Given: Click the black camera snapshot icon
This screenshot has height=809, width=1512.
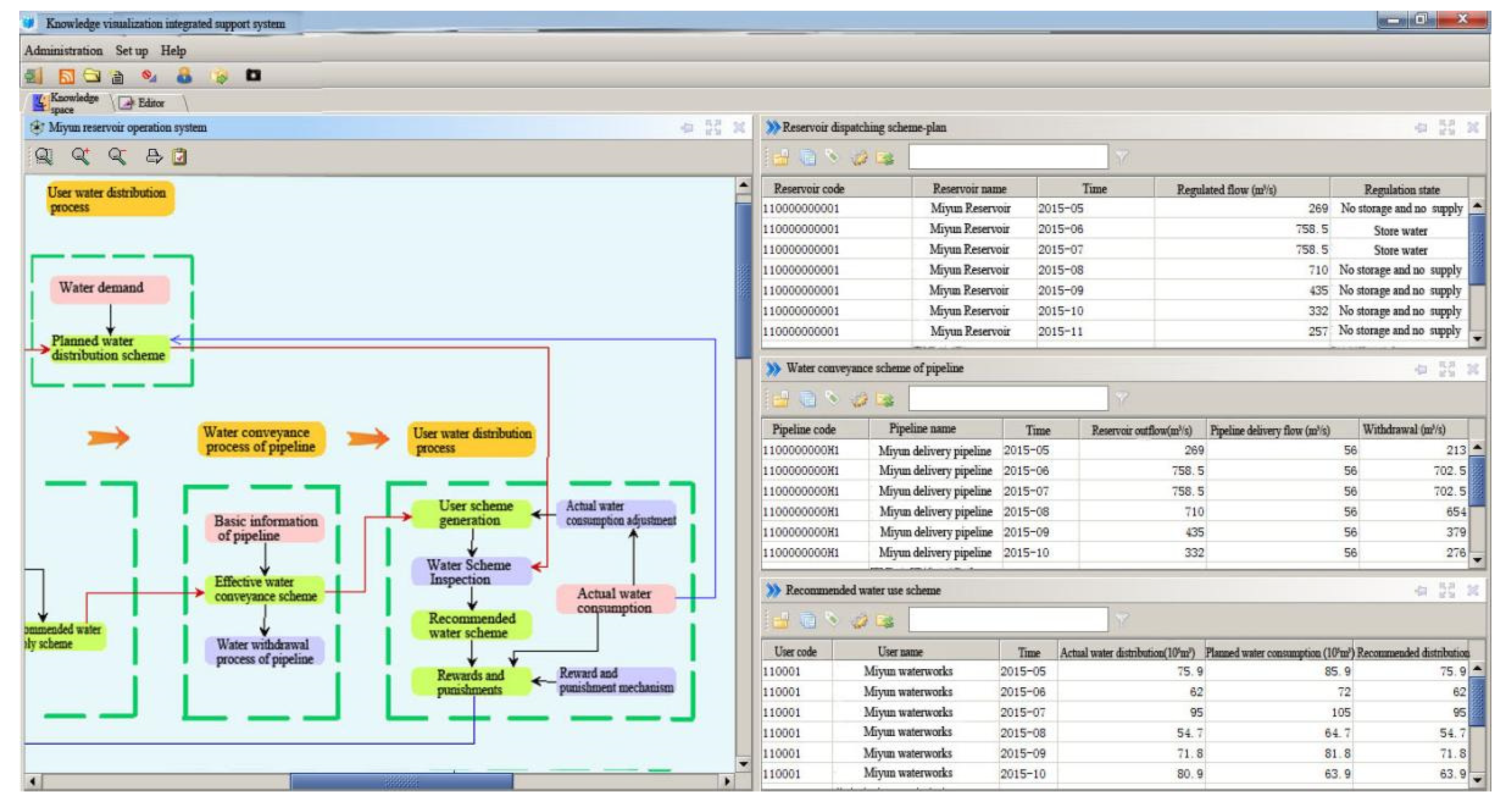Looking at the screenshot, I should pyautogui.click(x=253, y=75).
